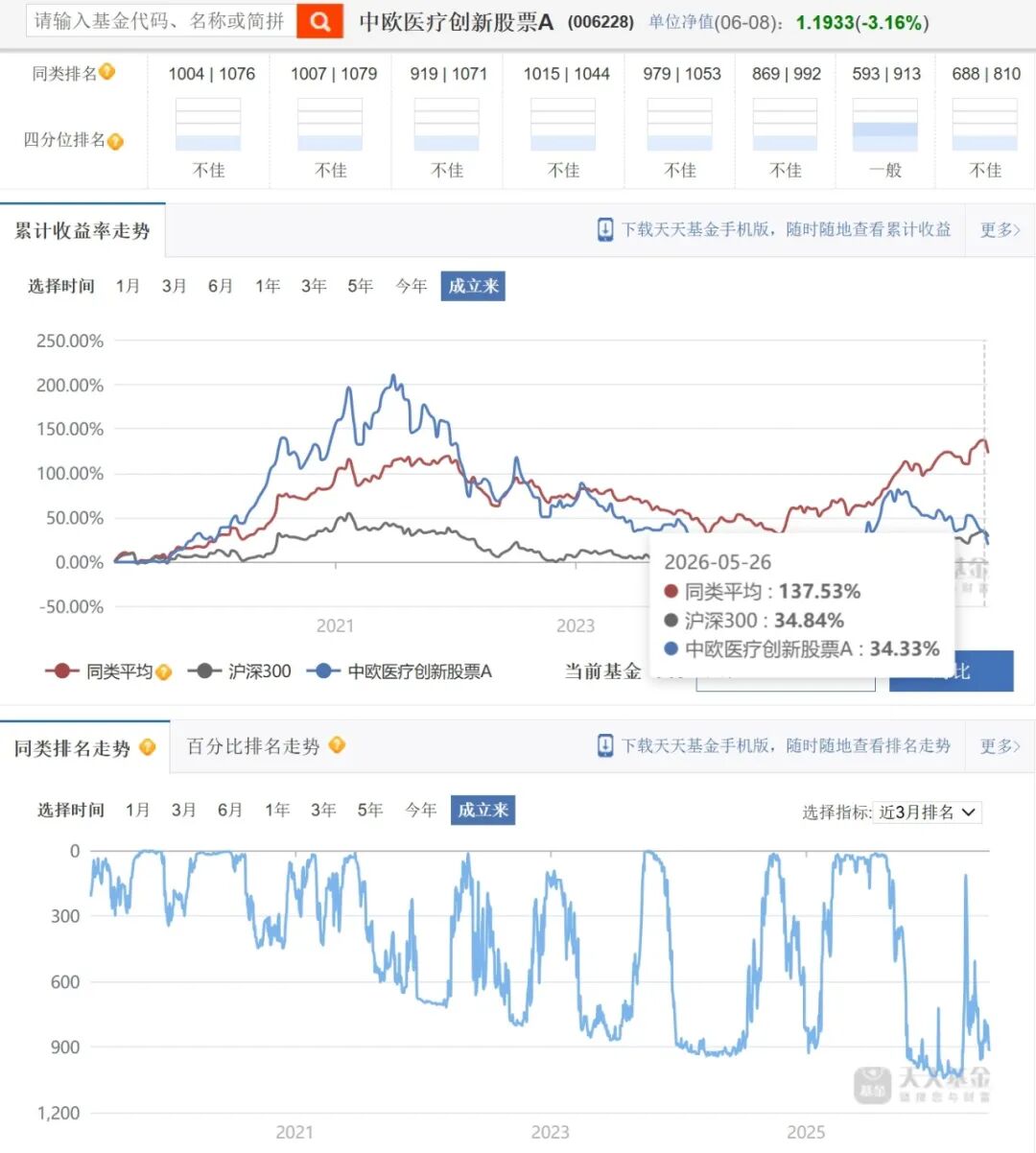
Task: Open the 下载天天基金手机版 link about 累计收益
Action: (x=786, y=229)
